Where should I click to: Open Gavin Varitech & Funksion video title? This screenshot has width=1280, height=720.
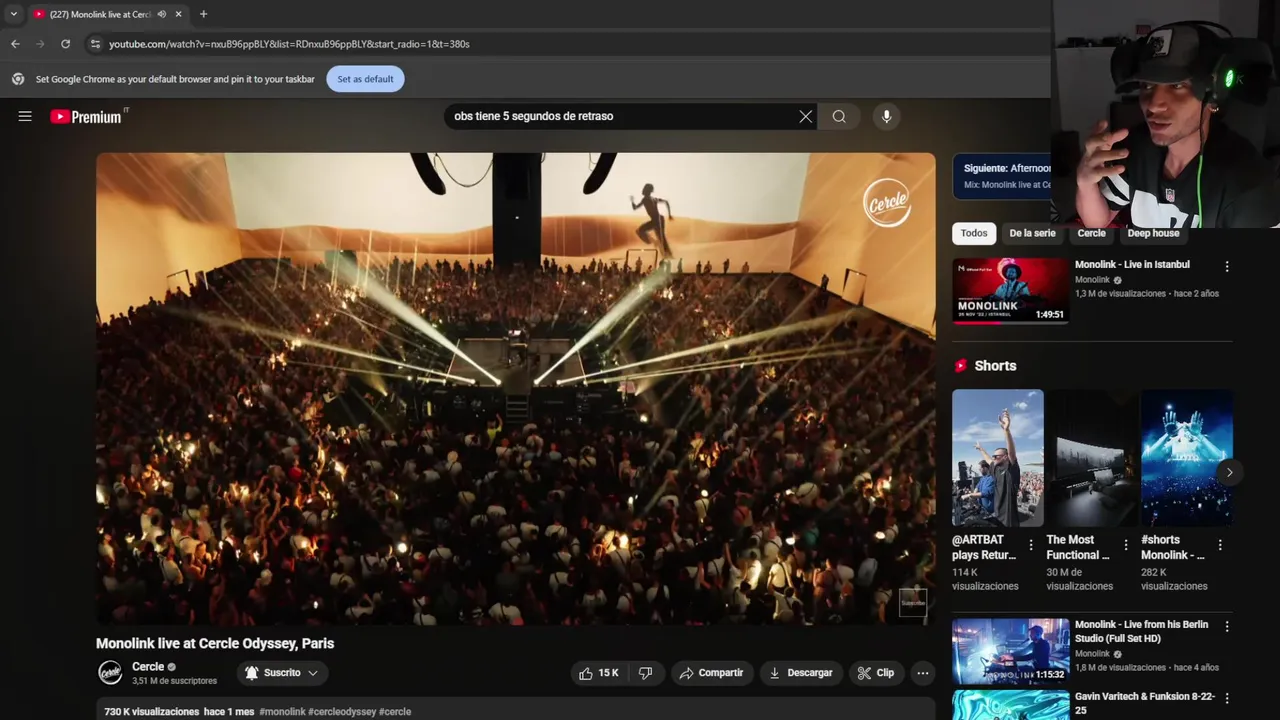1145,703
